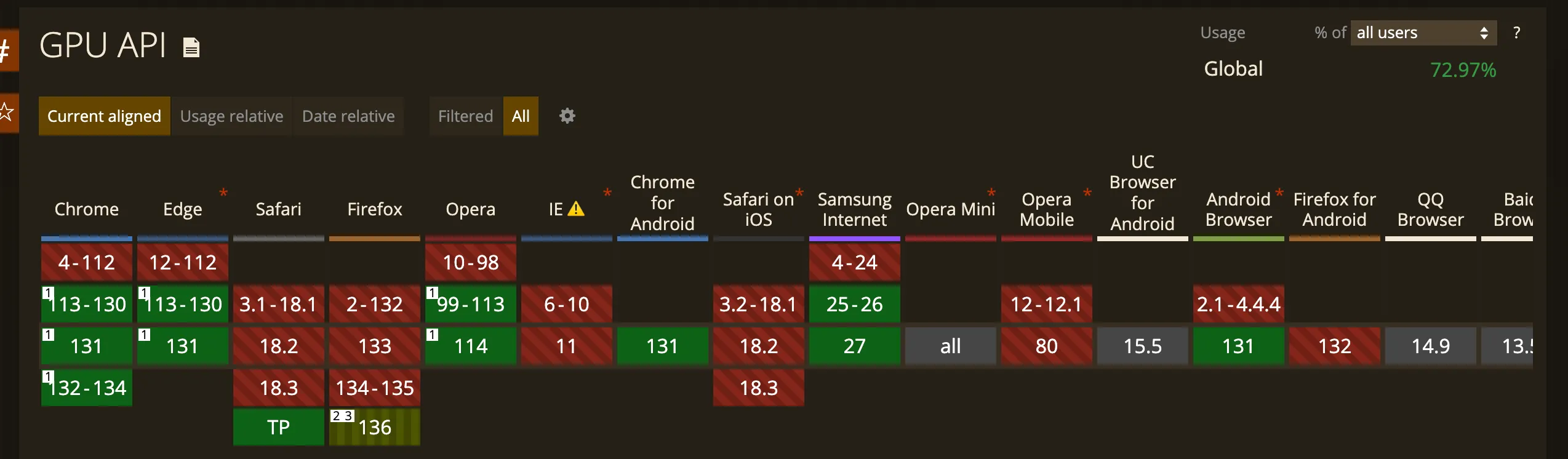Open the all users dropdown

coord(1423,33)
